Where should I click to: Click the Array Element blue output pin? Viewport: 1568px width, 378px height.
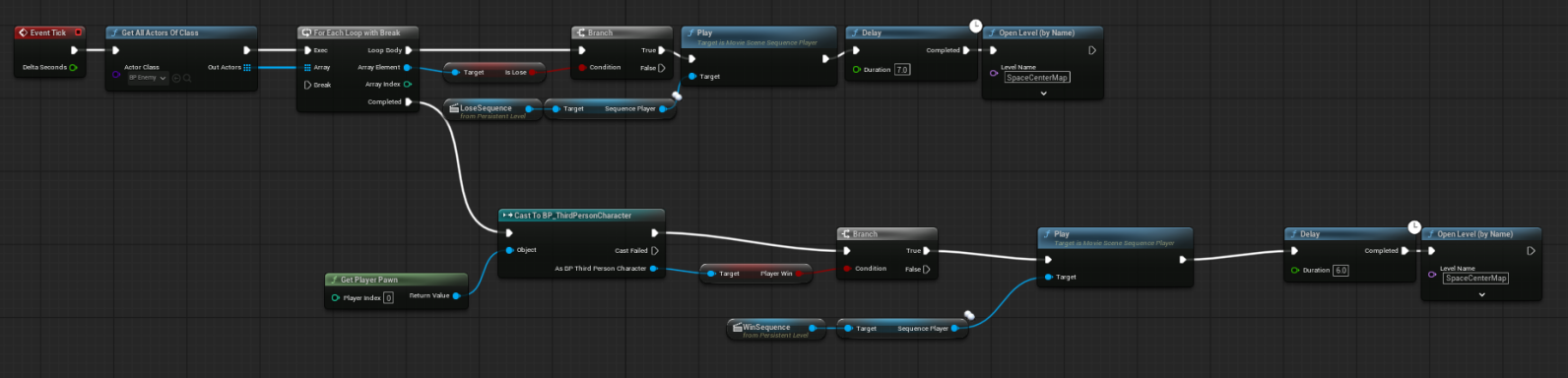(x=408, y=68)
